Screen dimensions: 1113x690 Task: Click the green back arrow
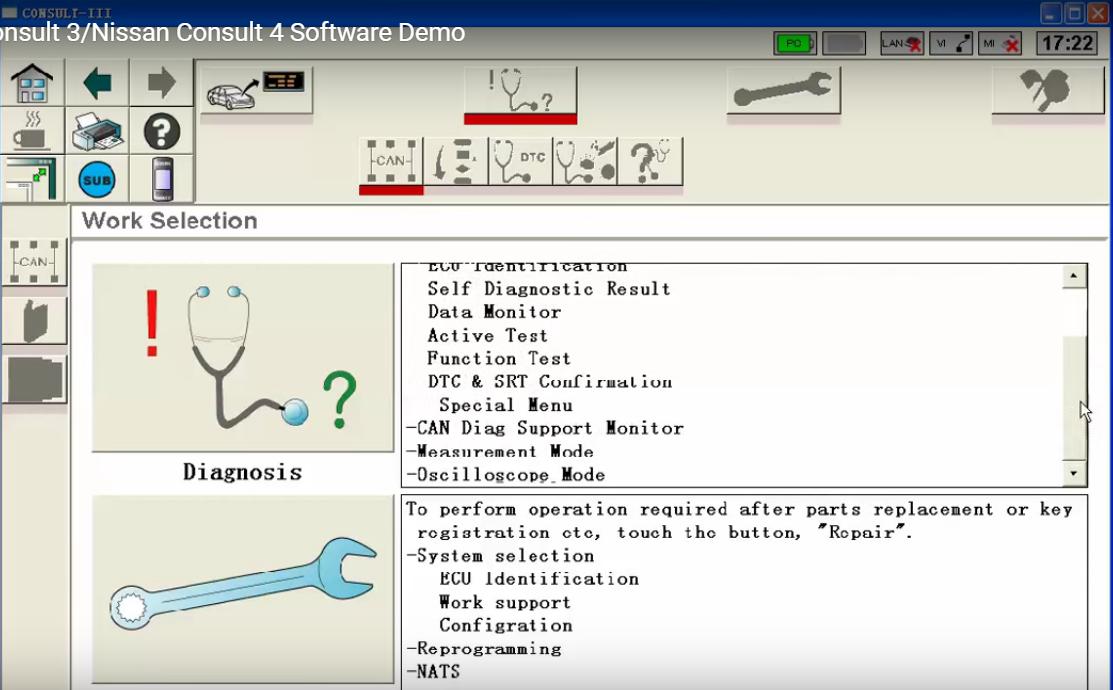click(97, 83)
